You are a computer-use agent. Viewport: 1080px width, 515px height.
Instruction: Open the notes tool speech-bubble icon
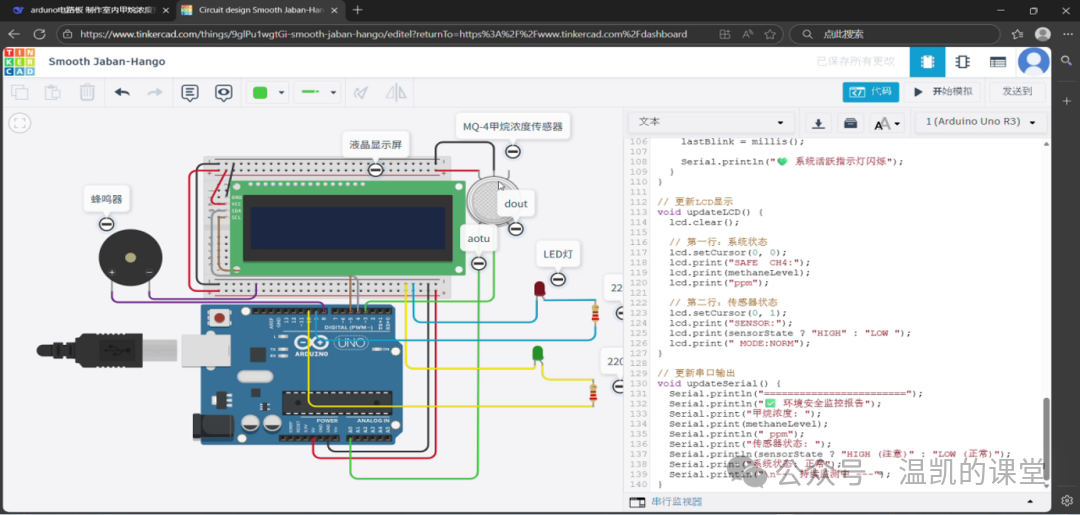(189, 92)
